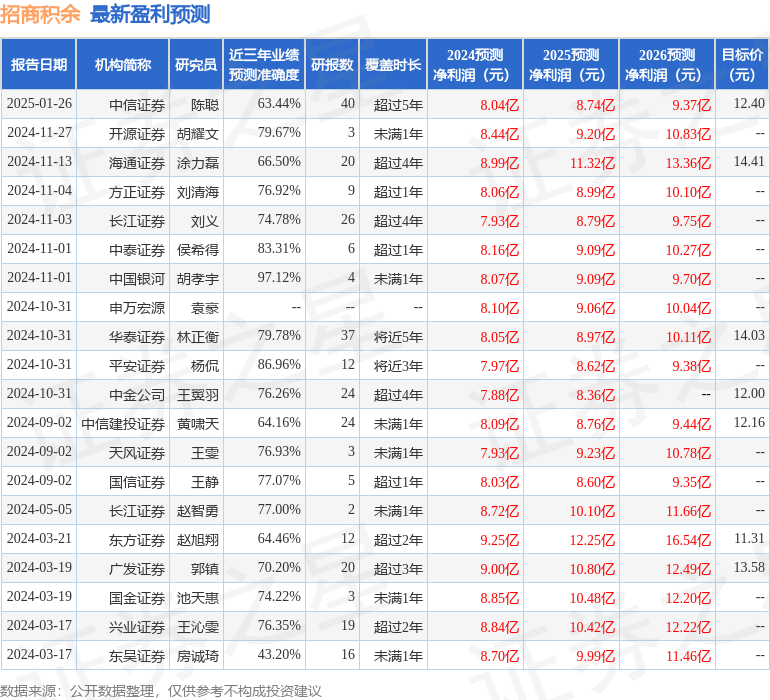This screenshot has height=700, width=770.
Task: Click the 招商积余 title text
Action: point(40,14)
